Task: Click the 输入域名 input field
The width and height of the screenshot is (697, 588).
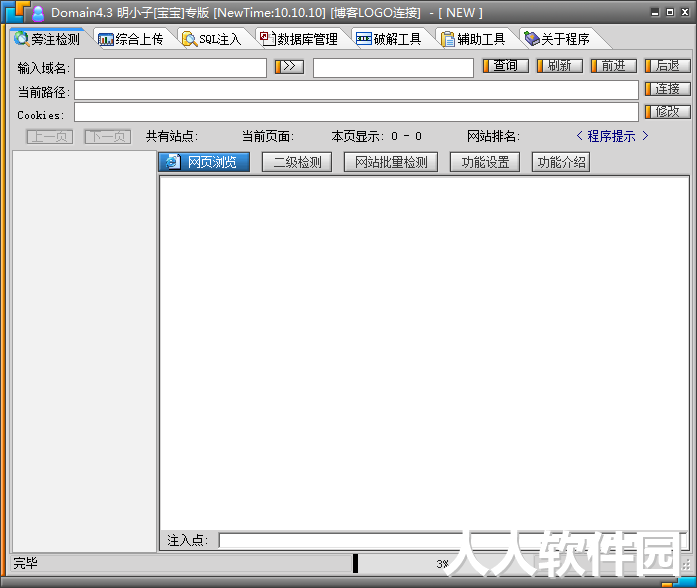Action: (171, 68)
